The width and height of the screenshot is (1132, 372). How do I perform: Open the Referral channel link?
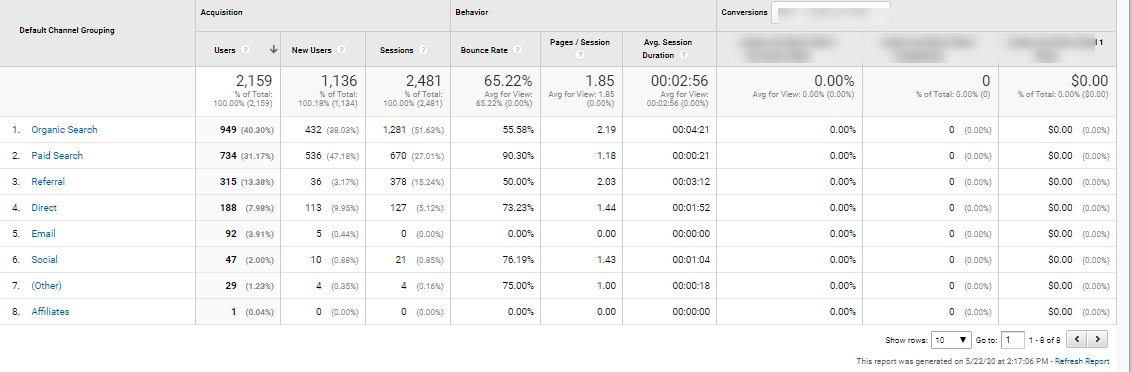(47, 182)
